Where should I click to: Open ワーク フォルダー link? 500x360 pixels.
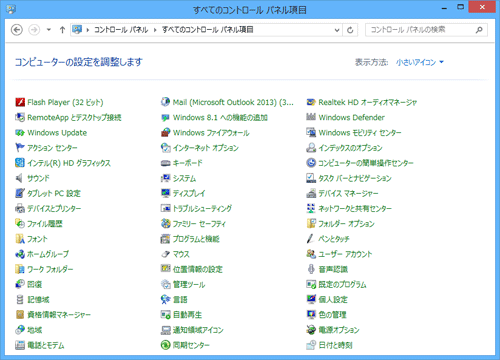(x=50, y=269)
